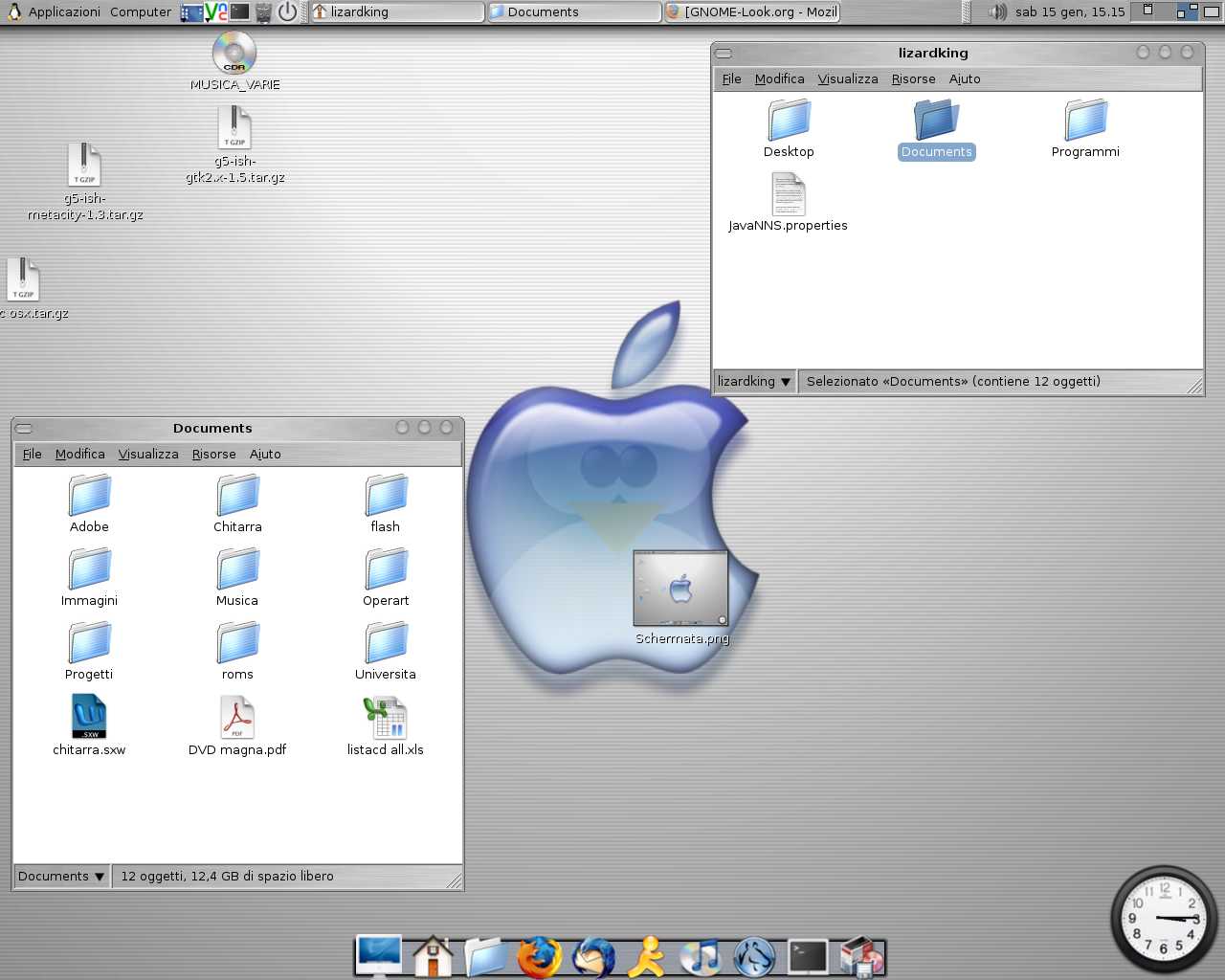Click the computer monitor dock icon

pyautogui.click(x=379, y=957)
